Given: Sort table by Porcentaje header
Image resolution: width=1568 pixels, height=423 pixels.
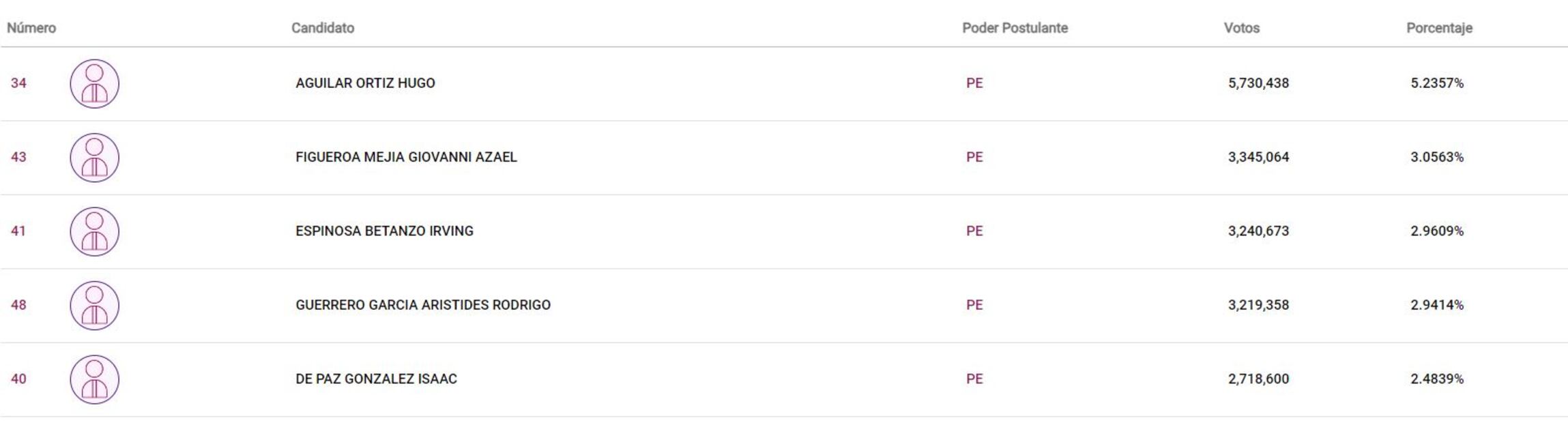Looking at the screenshot, I should click(1439, 28).
